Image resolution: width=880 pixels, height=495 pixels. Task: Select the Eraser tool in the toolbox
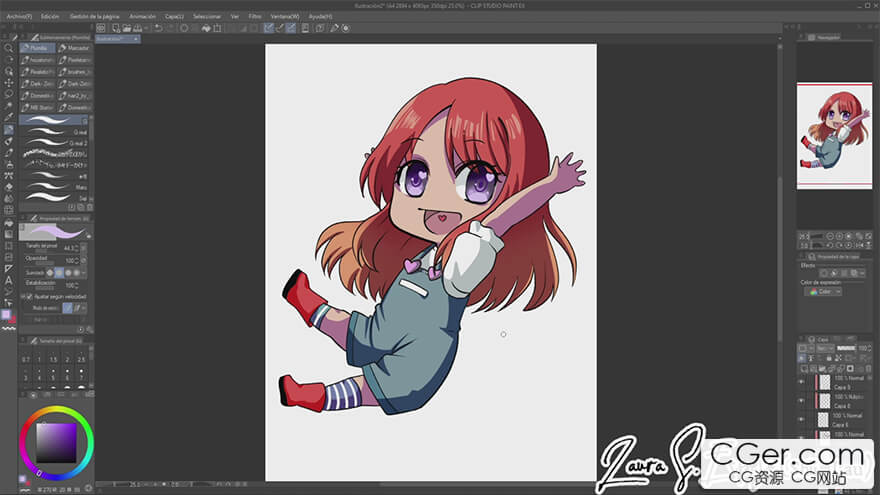[x=8, y=187]
